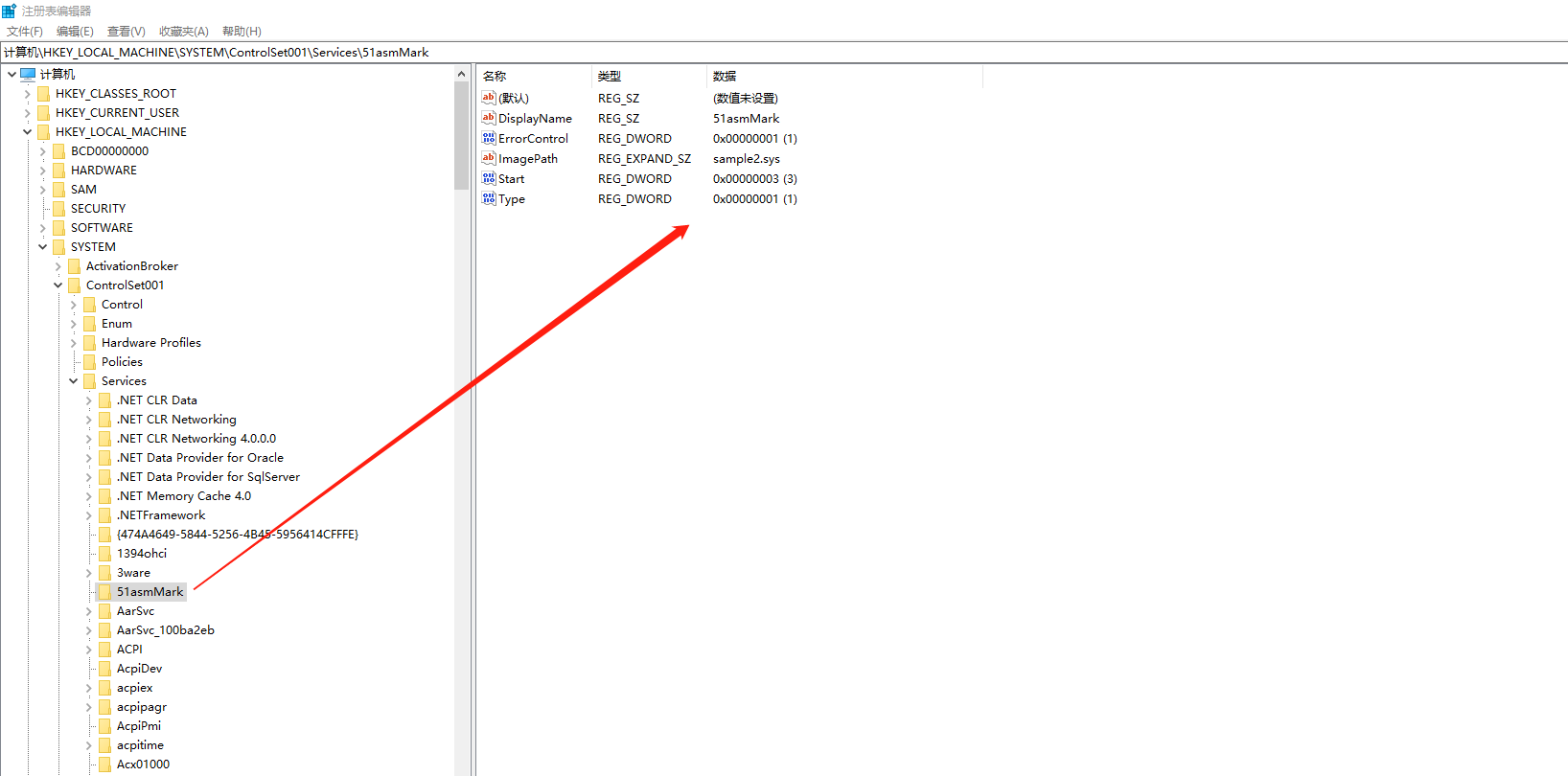1568x776 pixels.
Task: Select the AarSvc_100ba2eb key
Action: tap(165, 630)
